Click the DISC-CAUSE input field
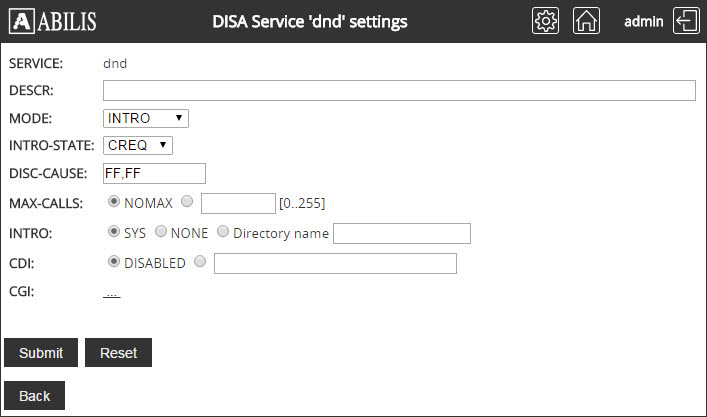This screenshot has width=707, height=417. (154, 174)
